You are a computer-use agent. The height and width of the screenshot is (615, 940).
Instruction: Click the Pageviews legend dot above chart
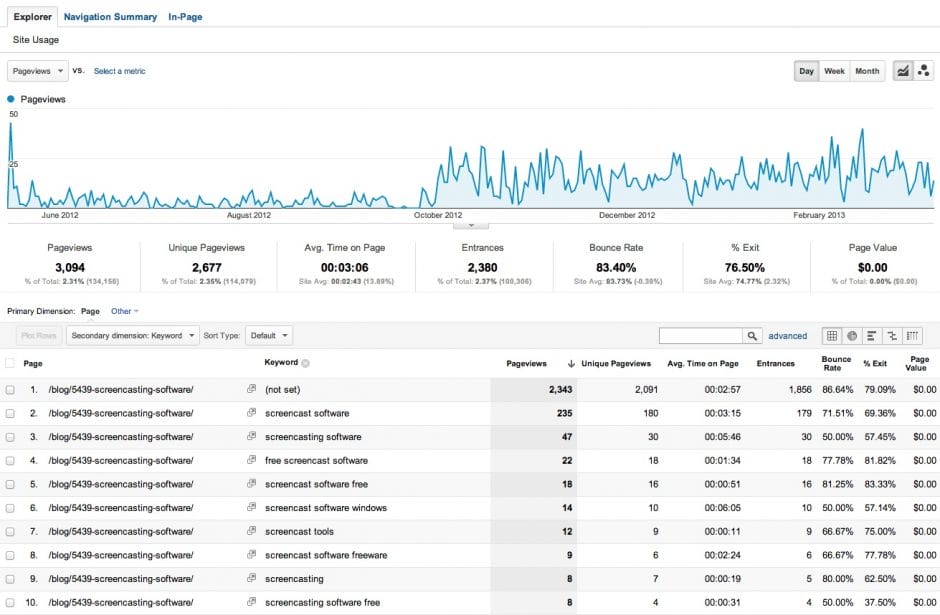tap(10, 99)
